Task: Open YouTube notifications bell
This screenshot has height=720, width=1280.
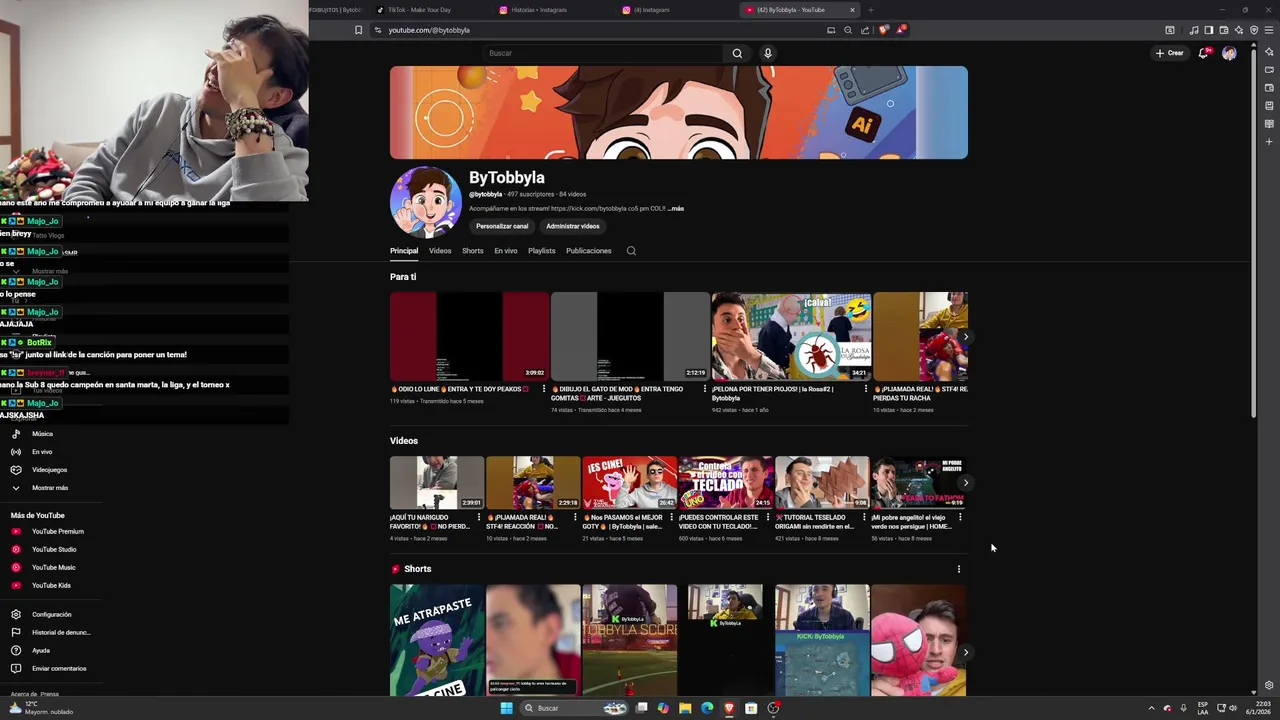Action: click(1203, 53)
